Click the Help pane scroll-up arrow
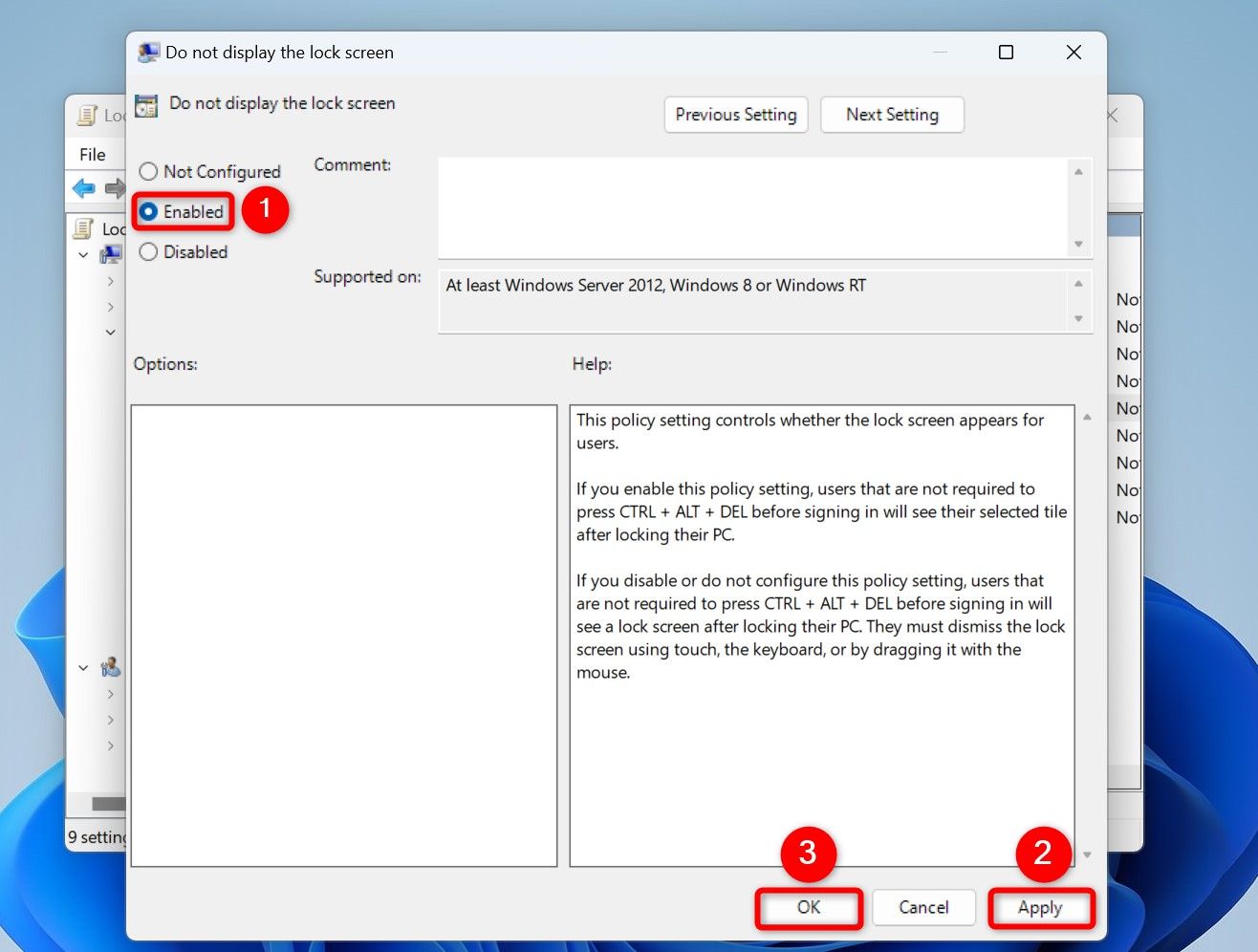Screen dimensions: 1258x952 (1087, 418)
